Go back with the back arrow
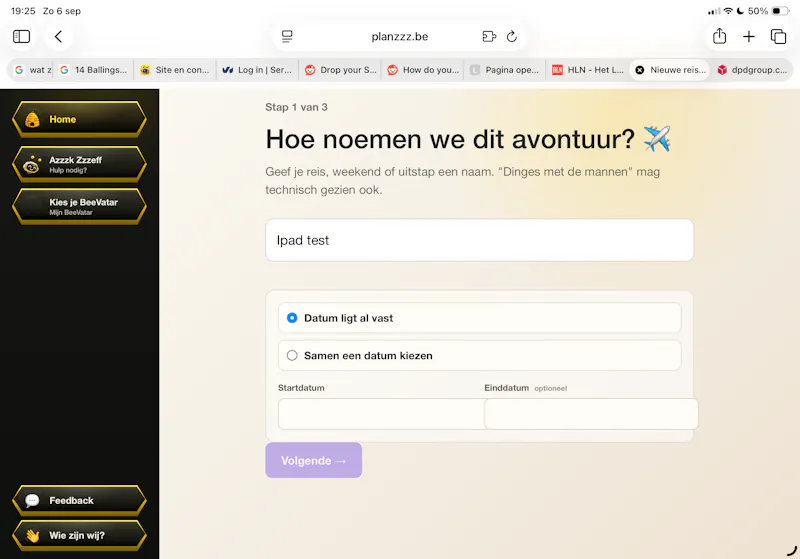 click(58, 36)
